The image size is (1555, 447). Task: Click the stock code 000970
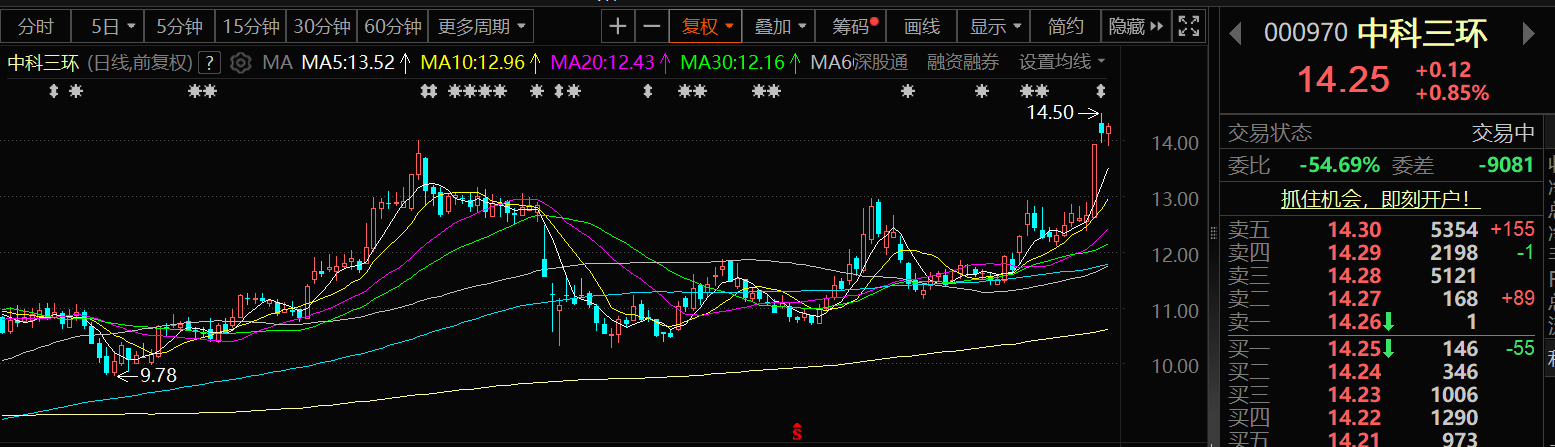(x=1306, y=33)
